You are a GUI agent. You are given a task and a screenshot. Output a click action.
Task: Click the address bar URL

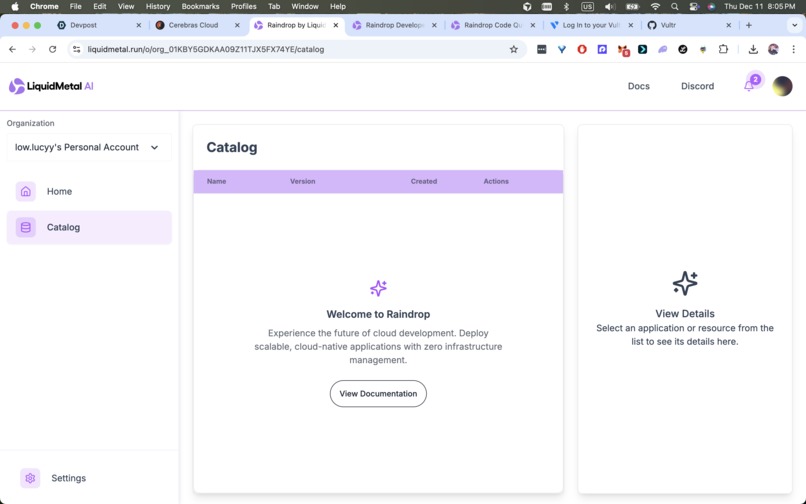[x=206, y=49]
